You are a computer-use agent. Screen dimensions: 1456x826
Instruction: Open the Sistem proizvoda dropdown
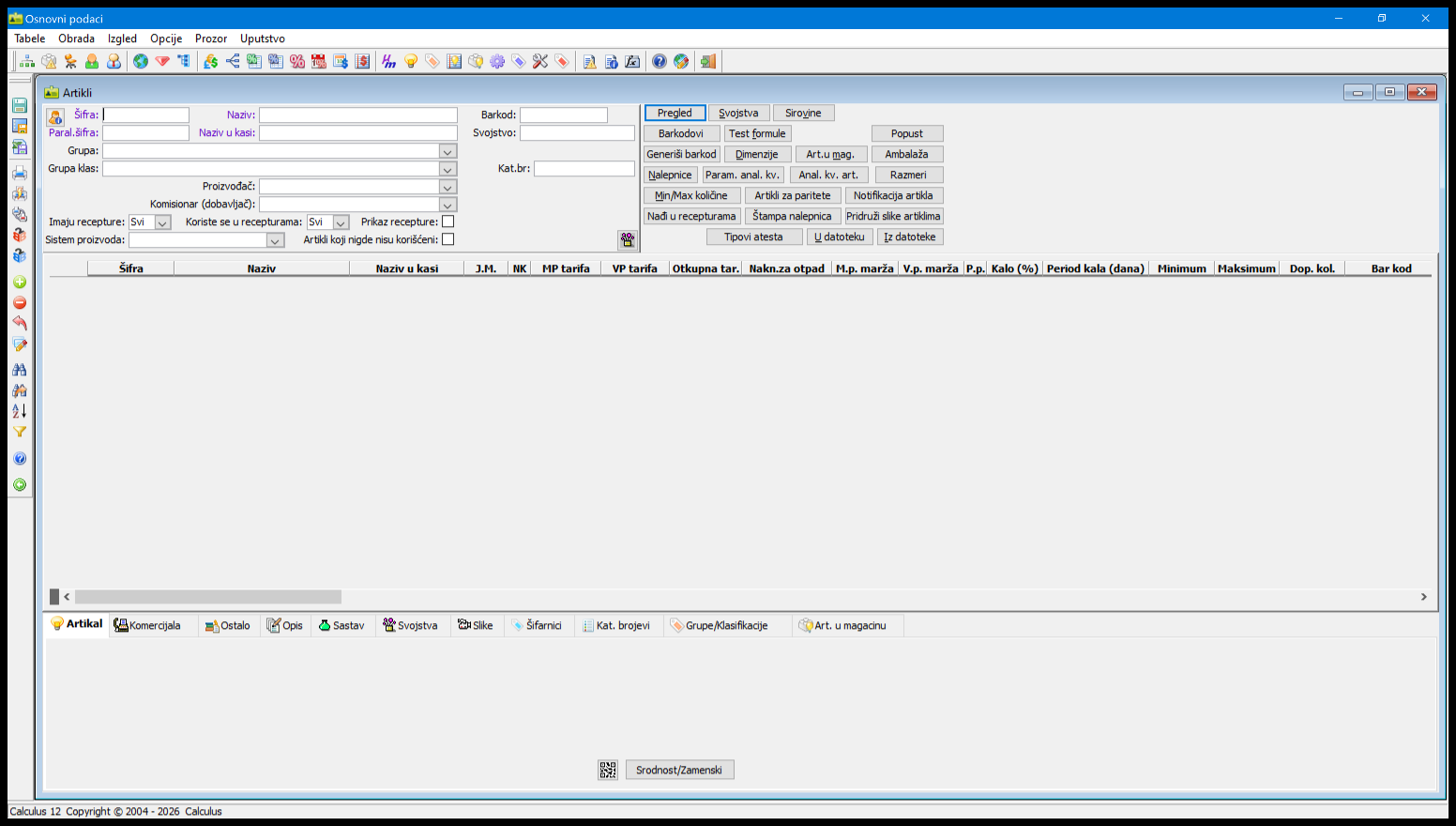[x=275, y=240]
